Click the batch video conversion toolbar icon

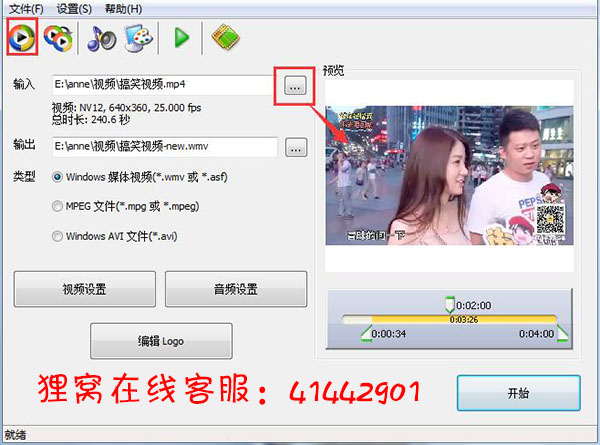[x=58, y=38]
